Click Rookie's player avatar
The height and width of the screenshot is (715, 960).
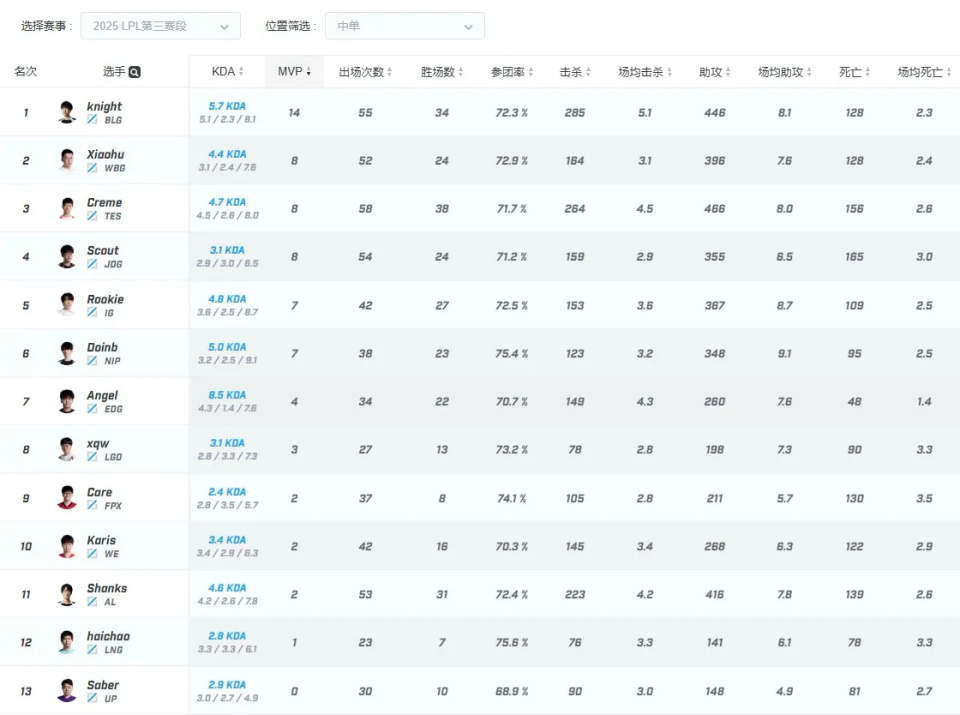[67, 305]
